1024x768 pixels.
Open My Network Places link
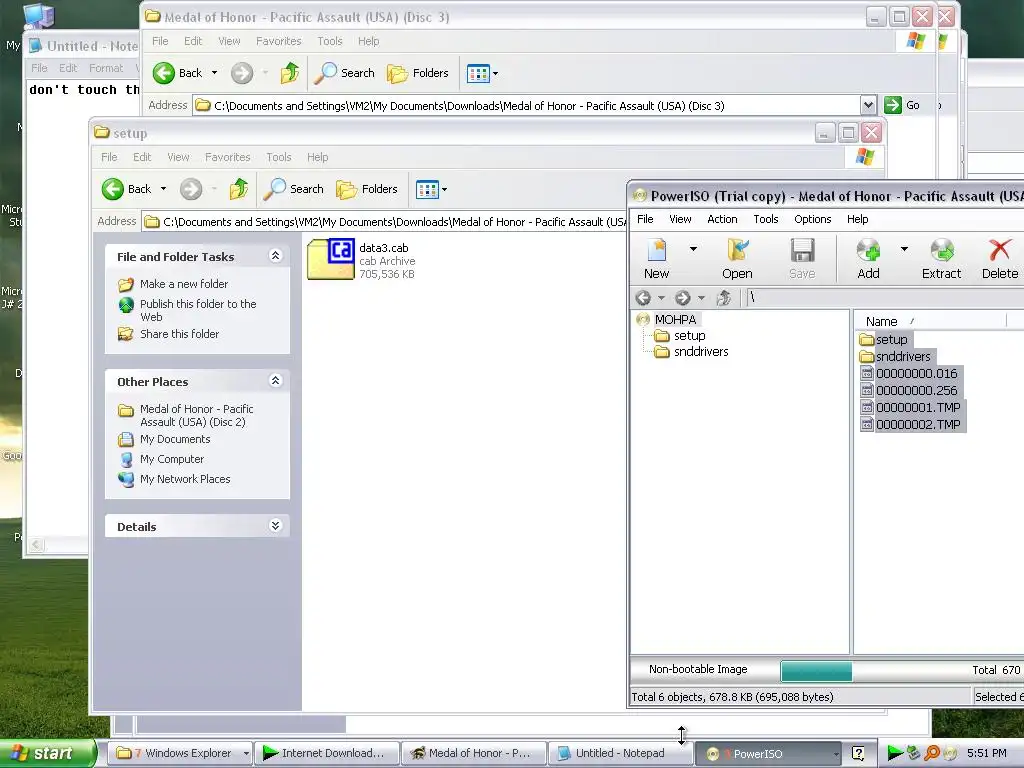(185, 479)
